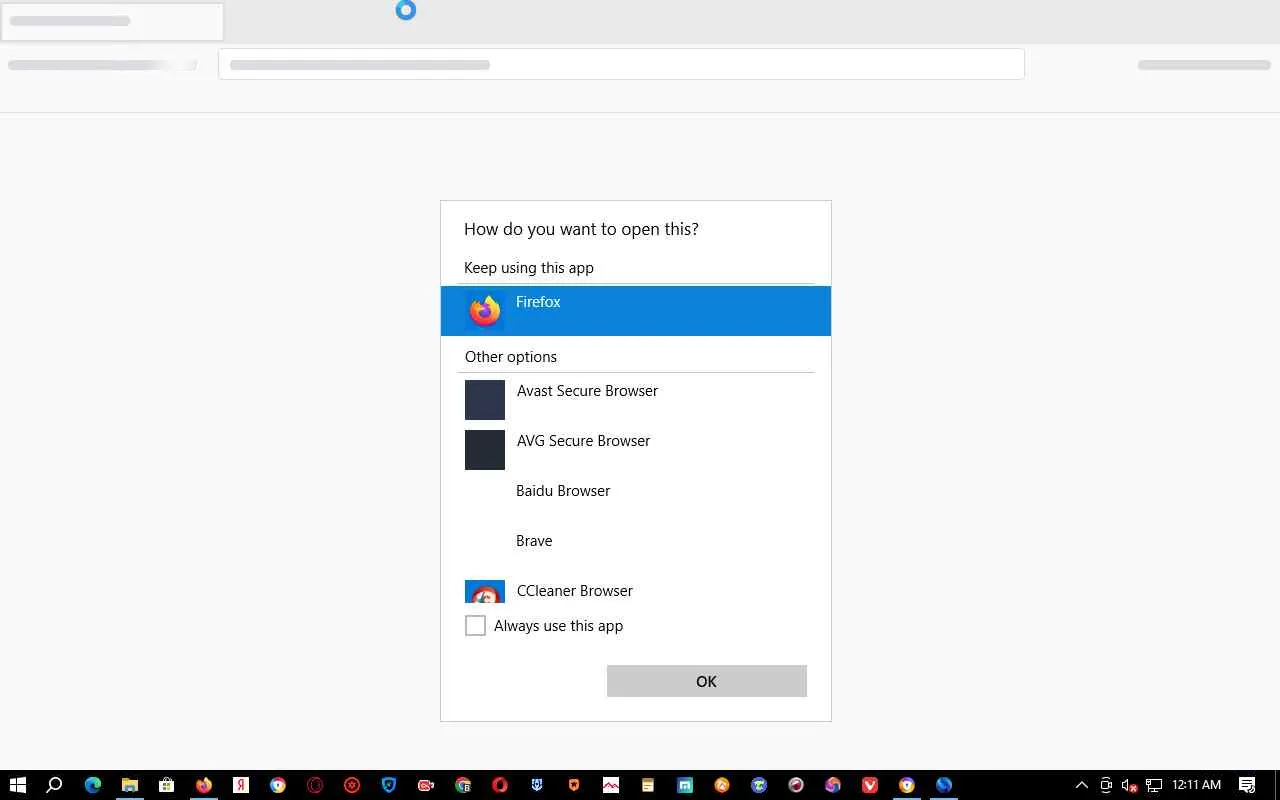Screen dimensions: 1280x800
Task: Open network settings tray icon
Action: [x=1153, y=785]
